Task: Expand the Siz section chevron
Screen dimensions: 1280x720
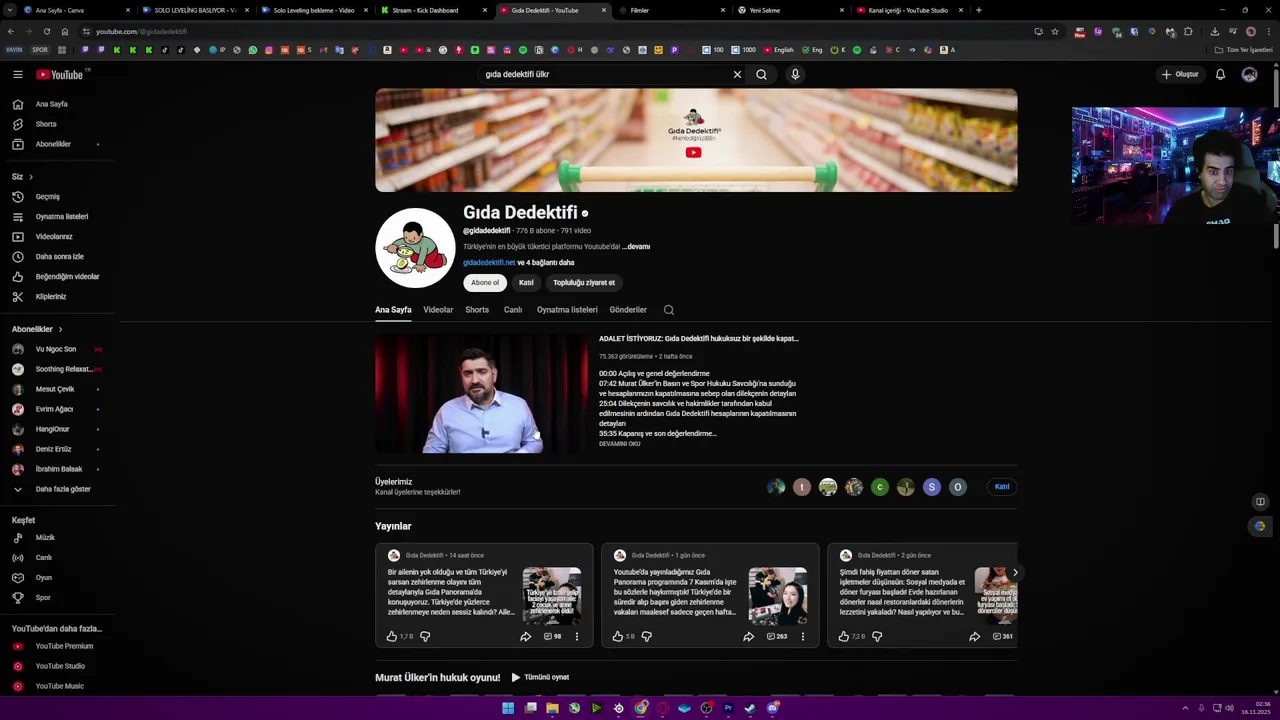Action: point(30,177)
